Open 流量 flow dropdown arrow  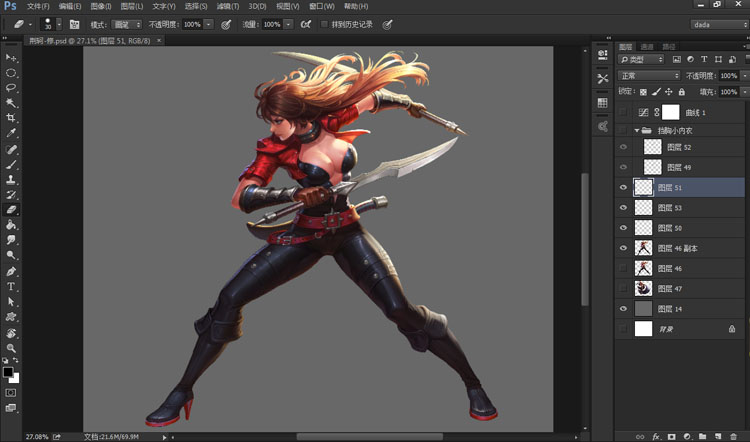click(288, 24)
